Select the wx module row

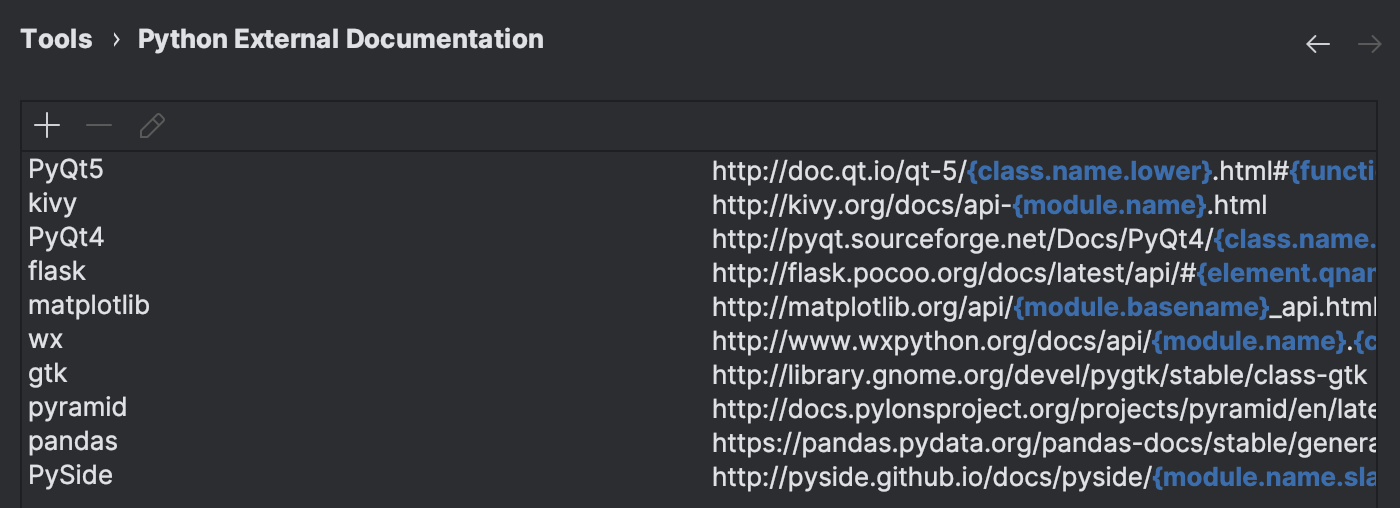[x=46, y=339]
